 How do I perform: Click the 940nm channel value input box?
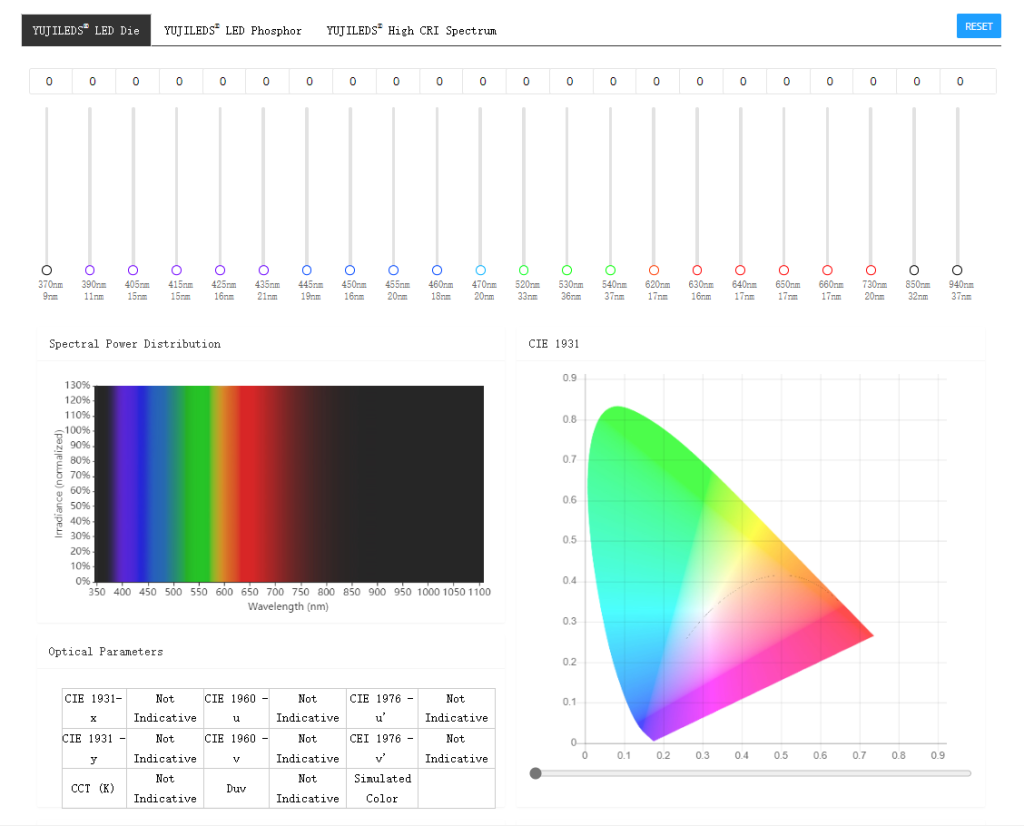click(x=961, y=81)
